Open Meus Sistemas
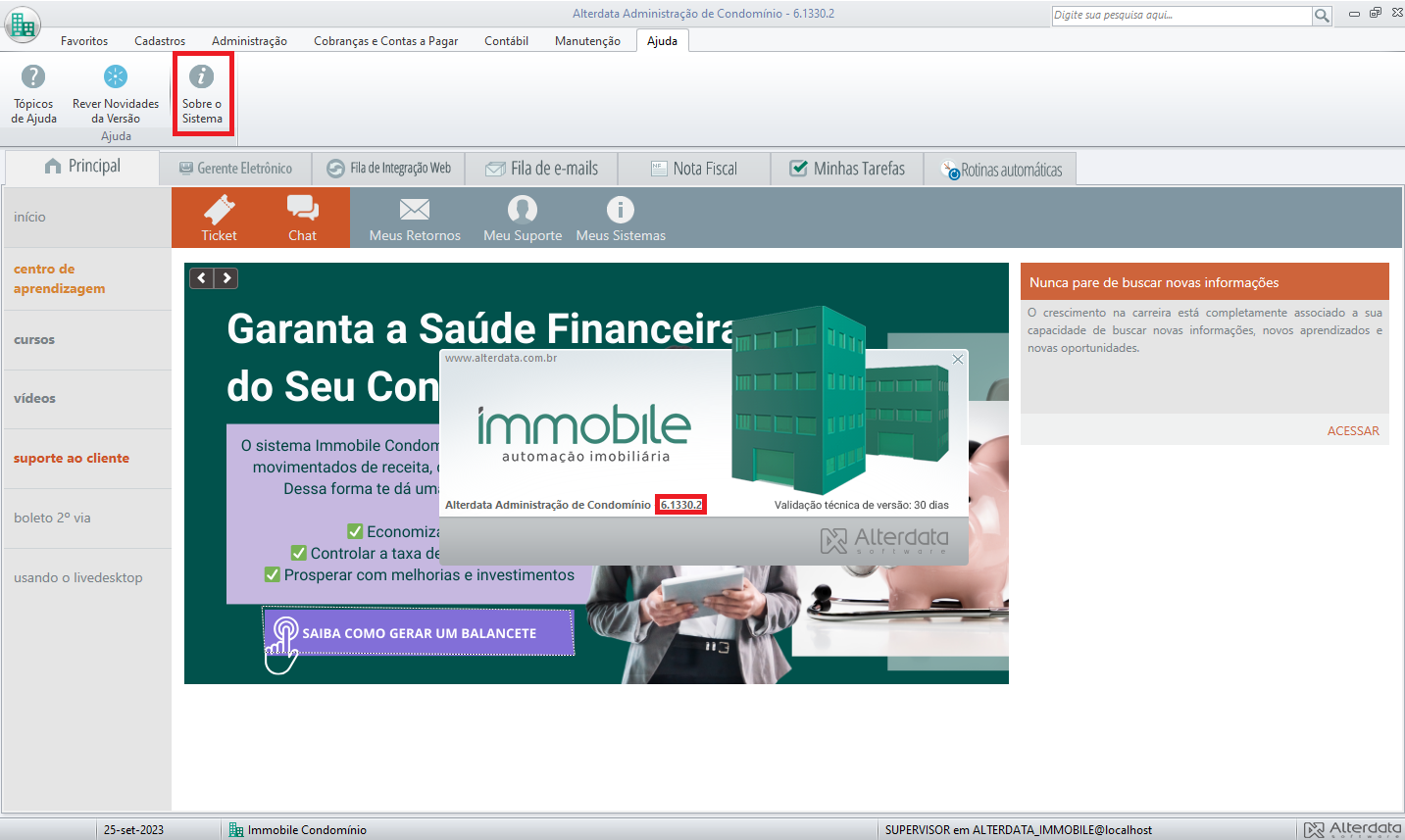 coord(621,218)
